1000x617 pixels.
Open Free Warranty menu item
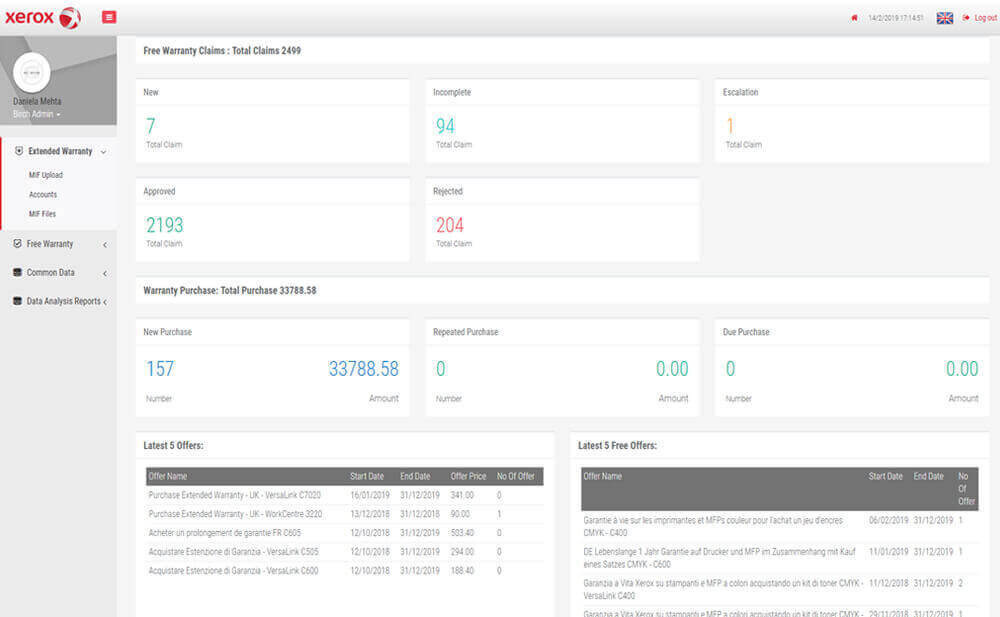tap(50, 244)
